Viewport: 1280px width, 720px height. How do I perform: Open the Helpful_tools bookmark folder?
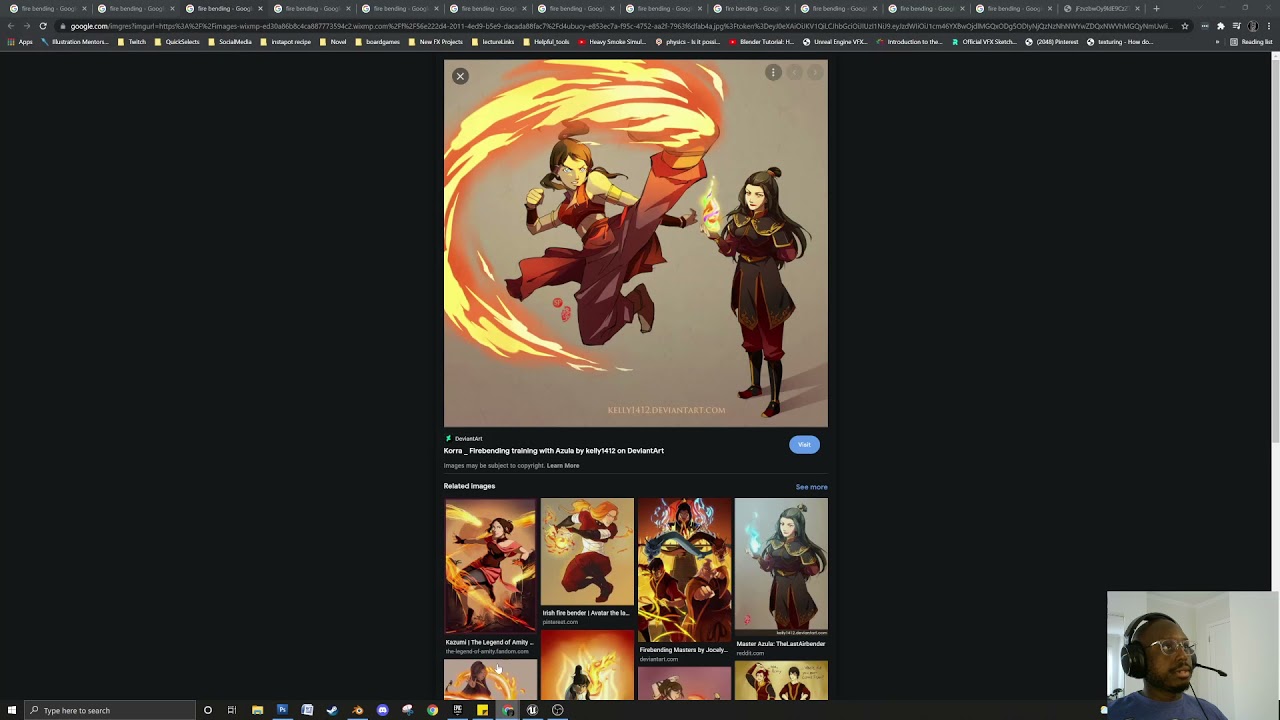point(546,42)
